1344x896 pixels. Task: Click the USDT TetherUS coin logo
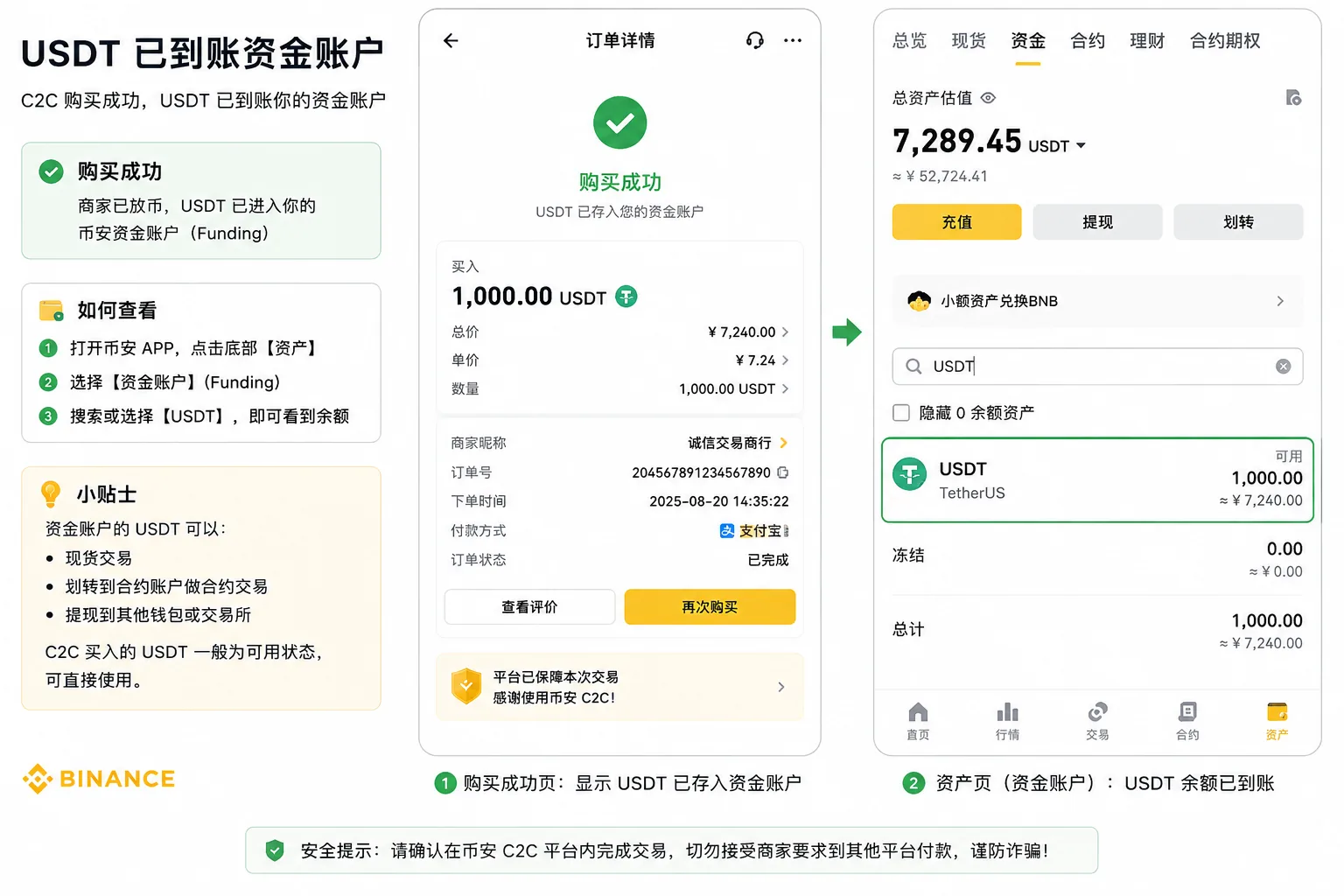pos(910,475)
